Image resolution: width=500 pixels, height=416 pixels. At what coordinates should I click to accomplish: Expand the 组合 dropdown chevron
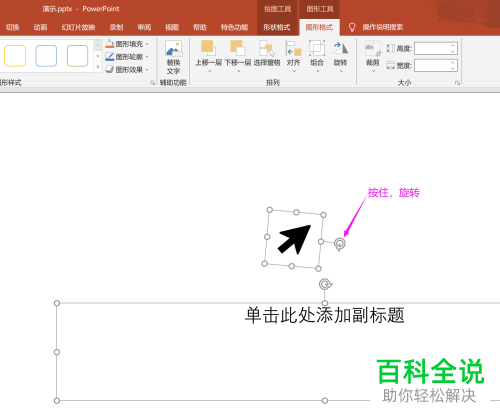[x=318, y=71]
